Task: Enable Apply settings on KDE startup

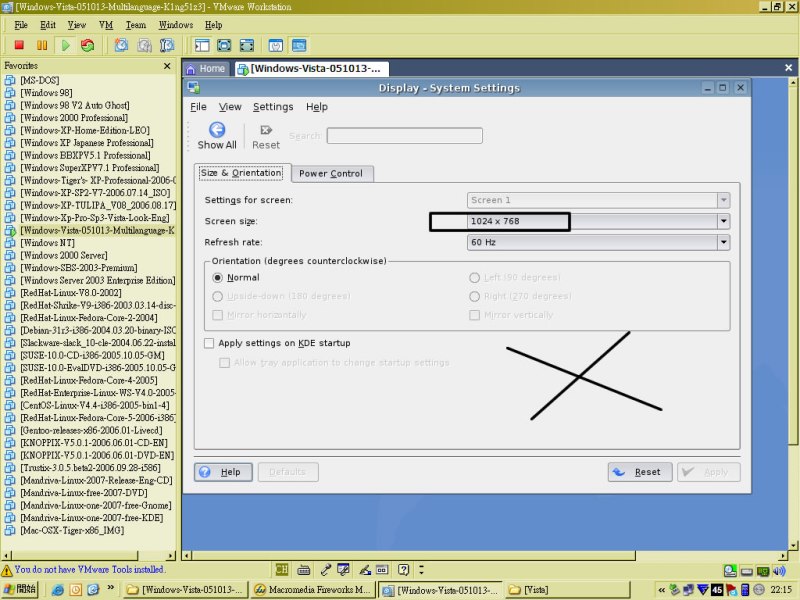Action: [x=209, y=343]
